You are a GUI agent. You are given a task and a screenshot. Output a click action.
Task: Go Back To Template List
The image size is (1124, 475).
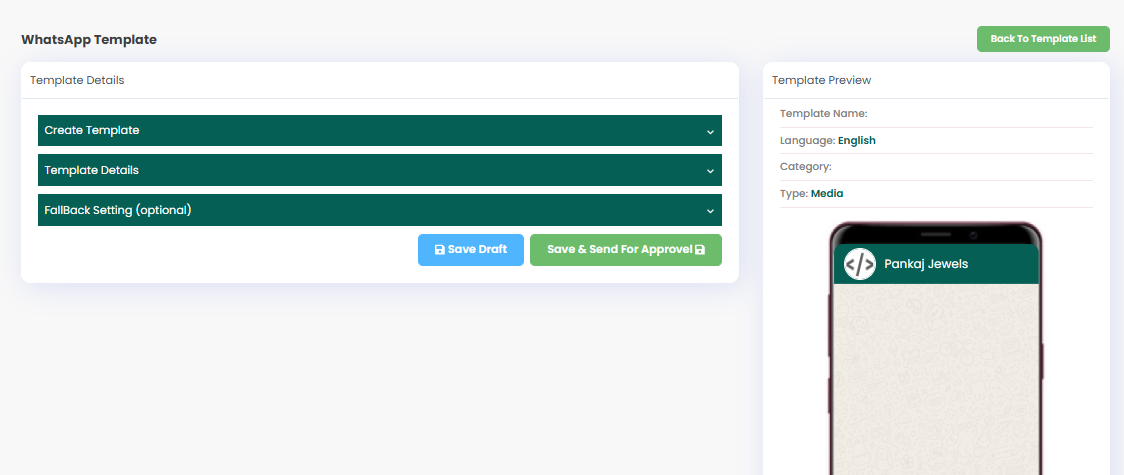pyautogui.click(x=1043, y=39)
